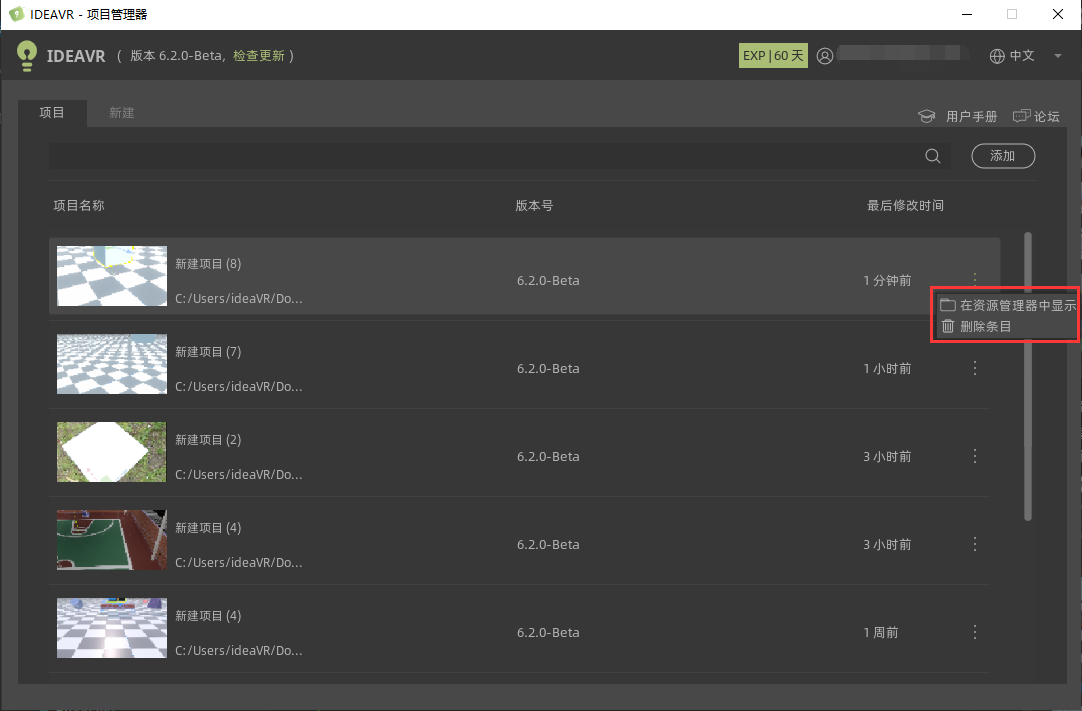Screen dimensions: 1082x711
Task: Focus the project search field
Action: click(499, 156)
